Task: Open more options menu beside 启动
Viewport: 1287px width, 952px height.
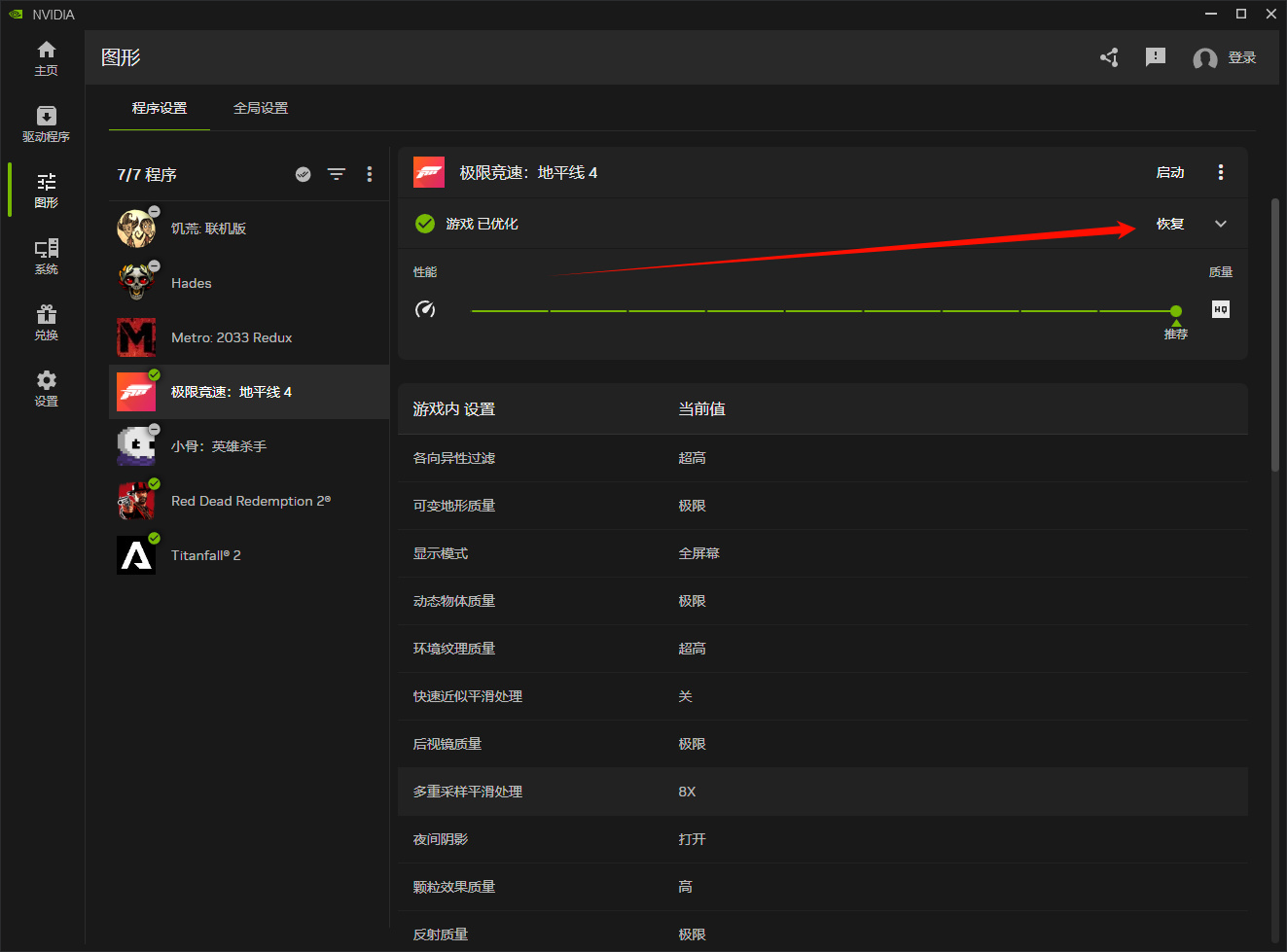Action: (x=1221, y=172)
